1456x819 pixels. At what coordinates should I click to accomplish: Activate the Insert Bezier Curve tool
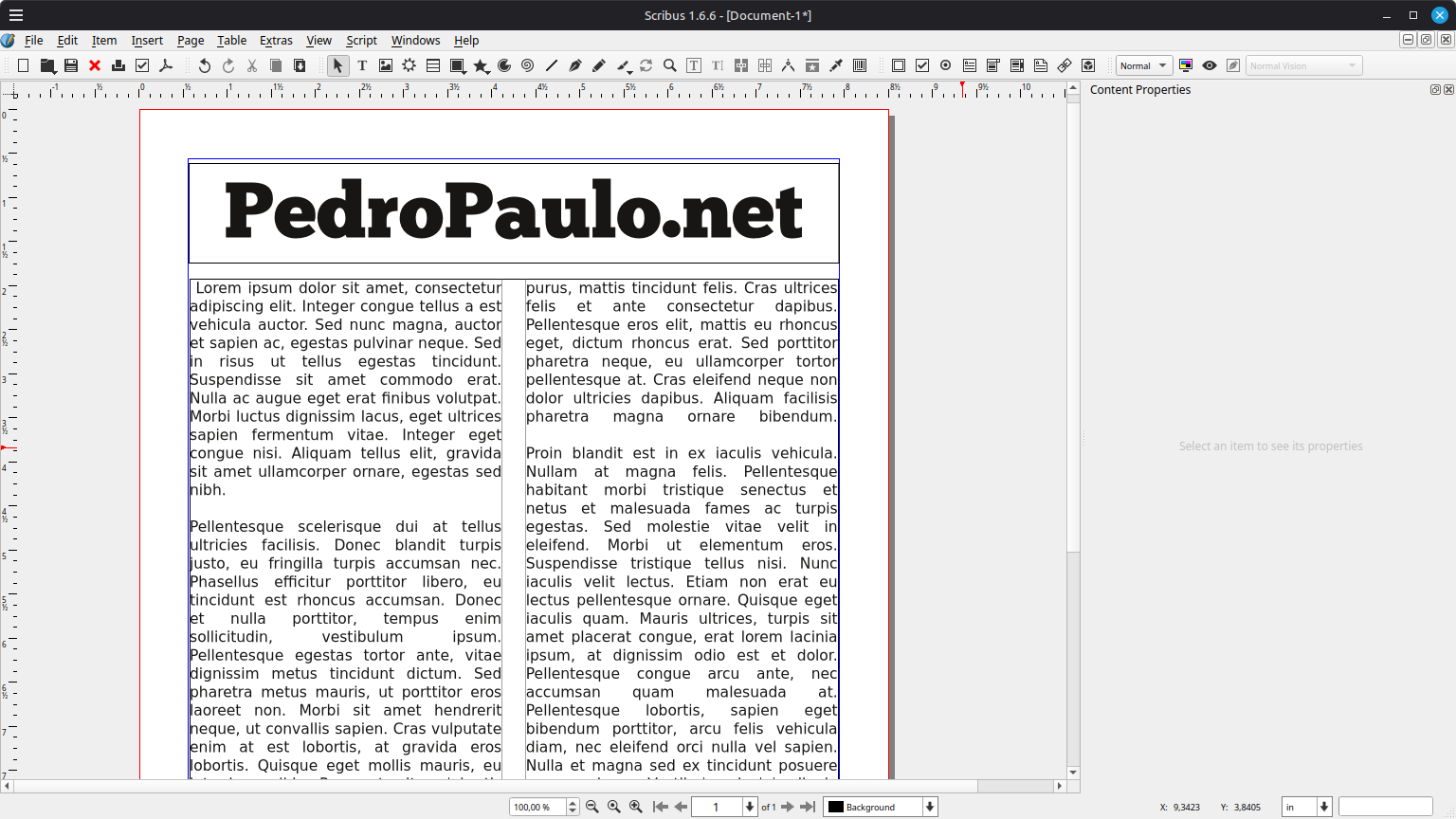coord(574,65)
